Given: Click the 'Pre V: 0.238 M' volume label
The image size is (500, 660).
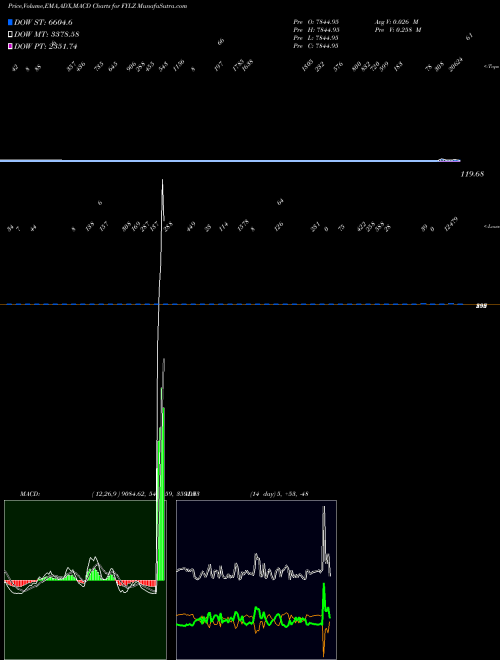Looking at the screenshot, I should (398, 30).
